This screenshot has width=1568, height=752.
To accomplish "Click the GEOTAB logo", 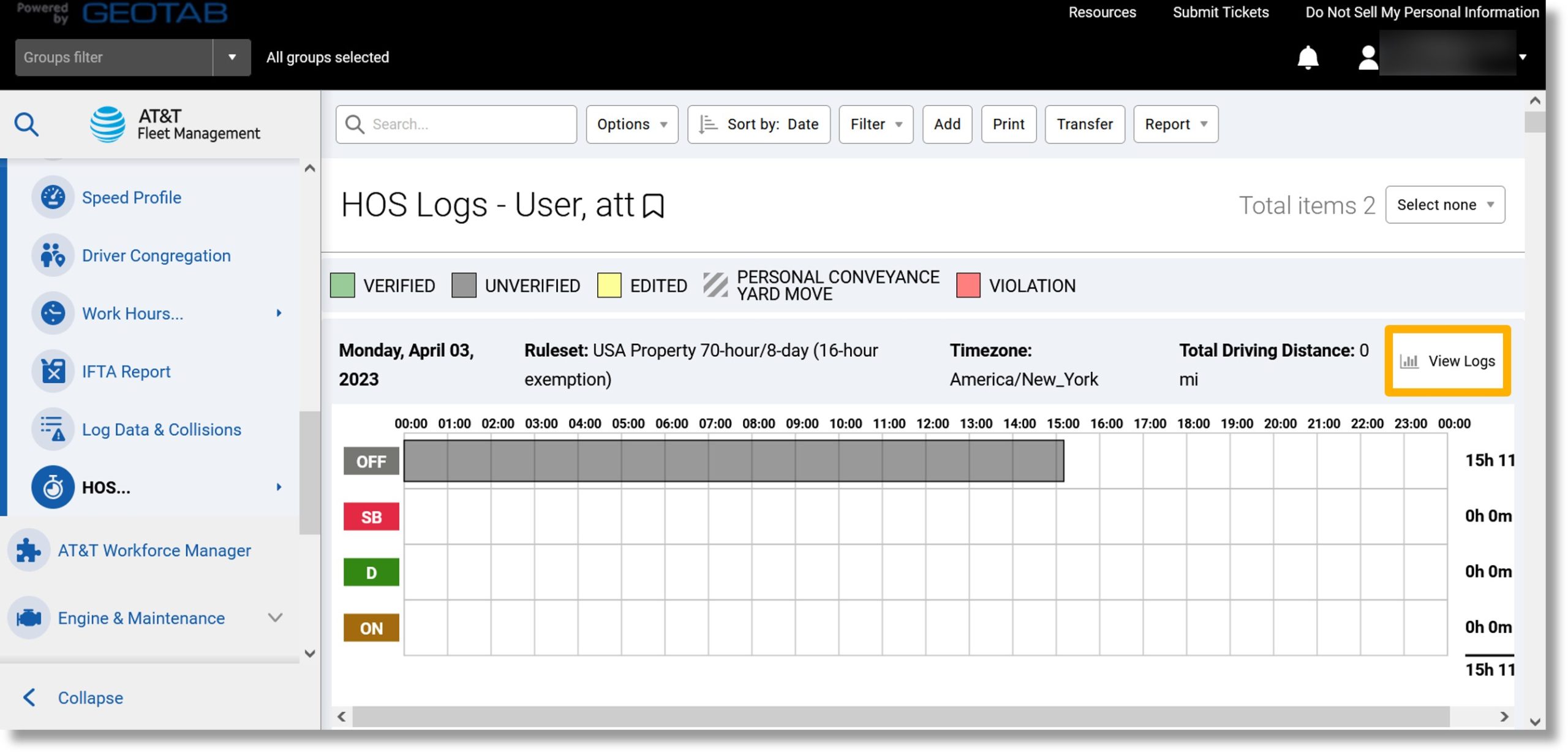I will coord(155,12).
